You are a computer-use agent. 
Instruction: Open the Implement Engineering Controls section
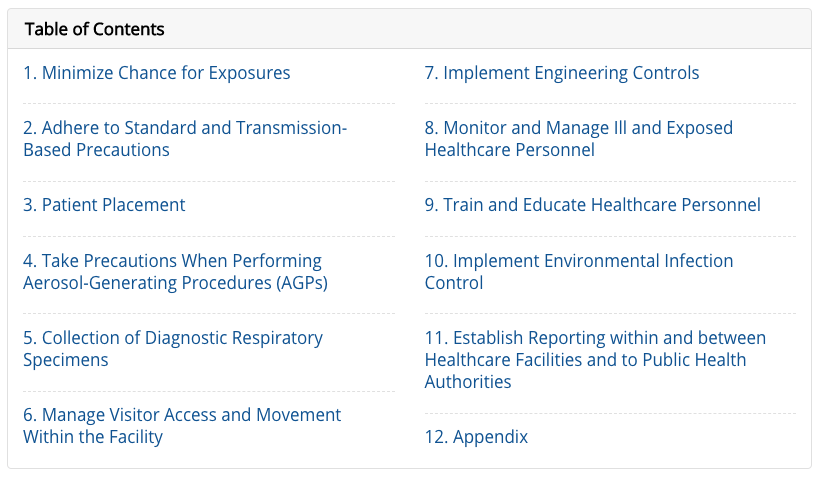click(x=562, y=73)
